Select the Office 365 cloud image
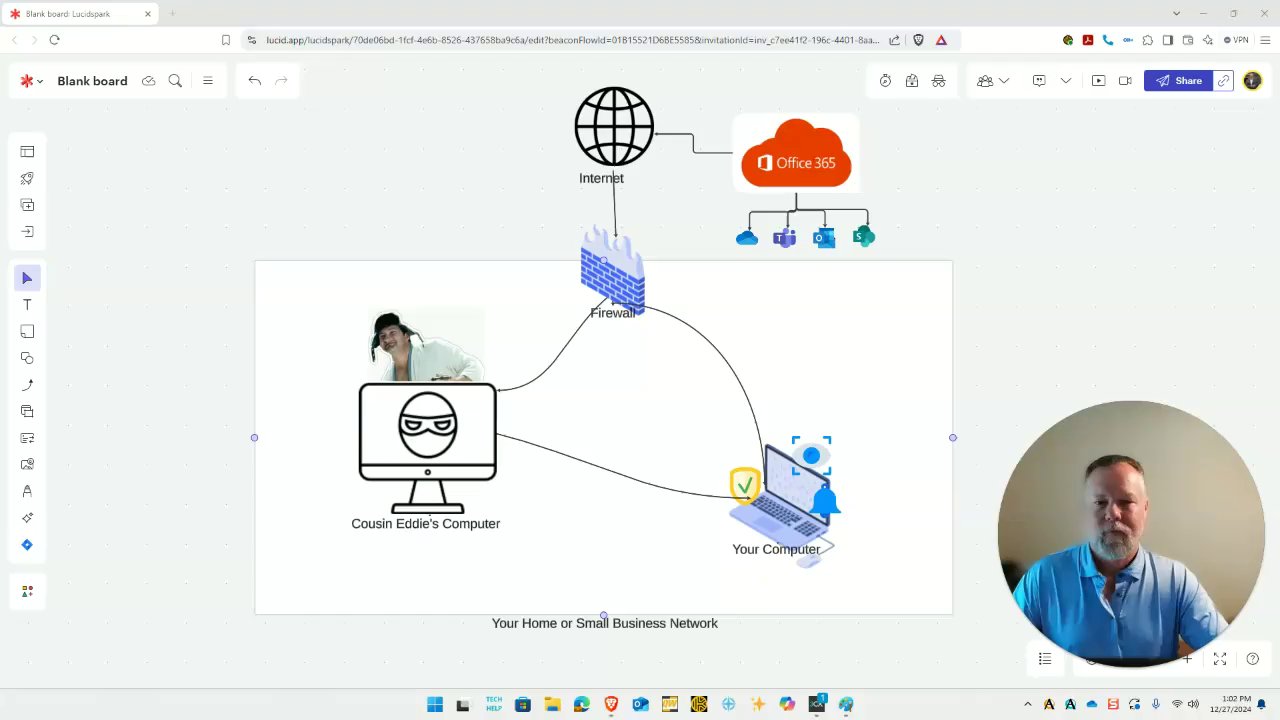 (796, 153)
